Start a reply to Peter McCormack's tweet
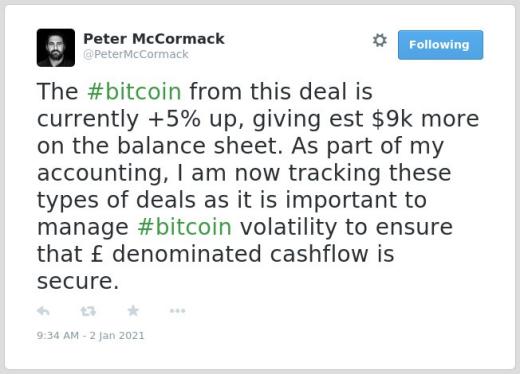Viewport: 520px width, 374px height. 43,311
